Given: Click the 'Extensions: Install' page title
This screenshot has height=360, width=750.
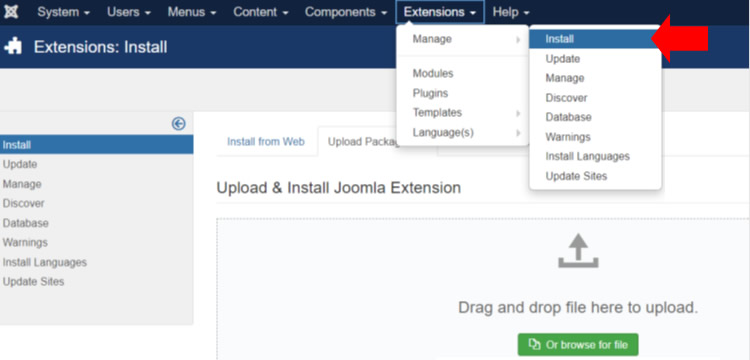Looking at the screenshot, I should (x=100, y=47).
